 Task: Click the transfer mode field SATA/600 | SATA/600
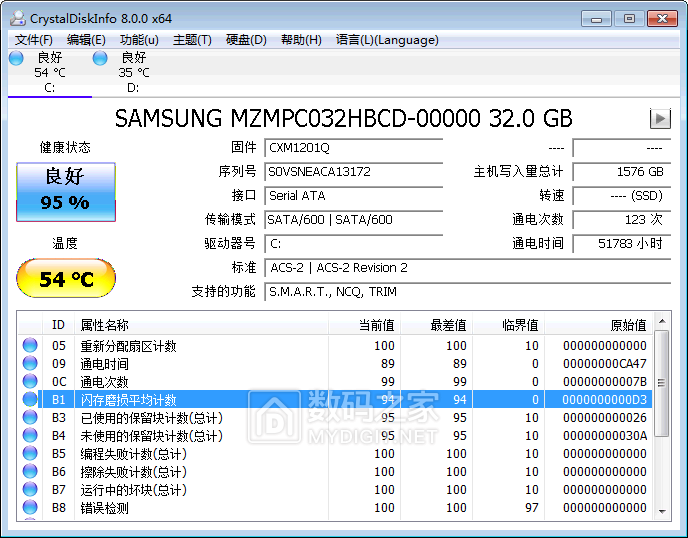pos(353,219)
